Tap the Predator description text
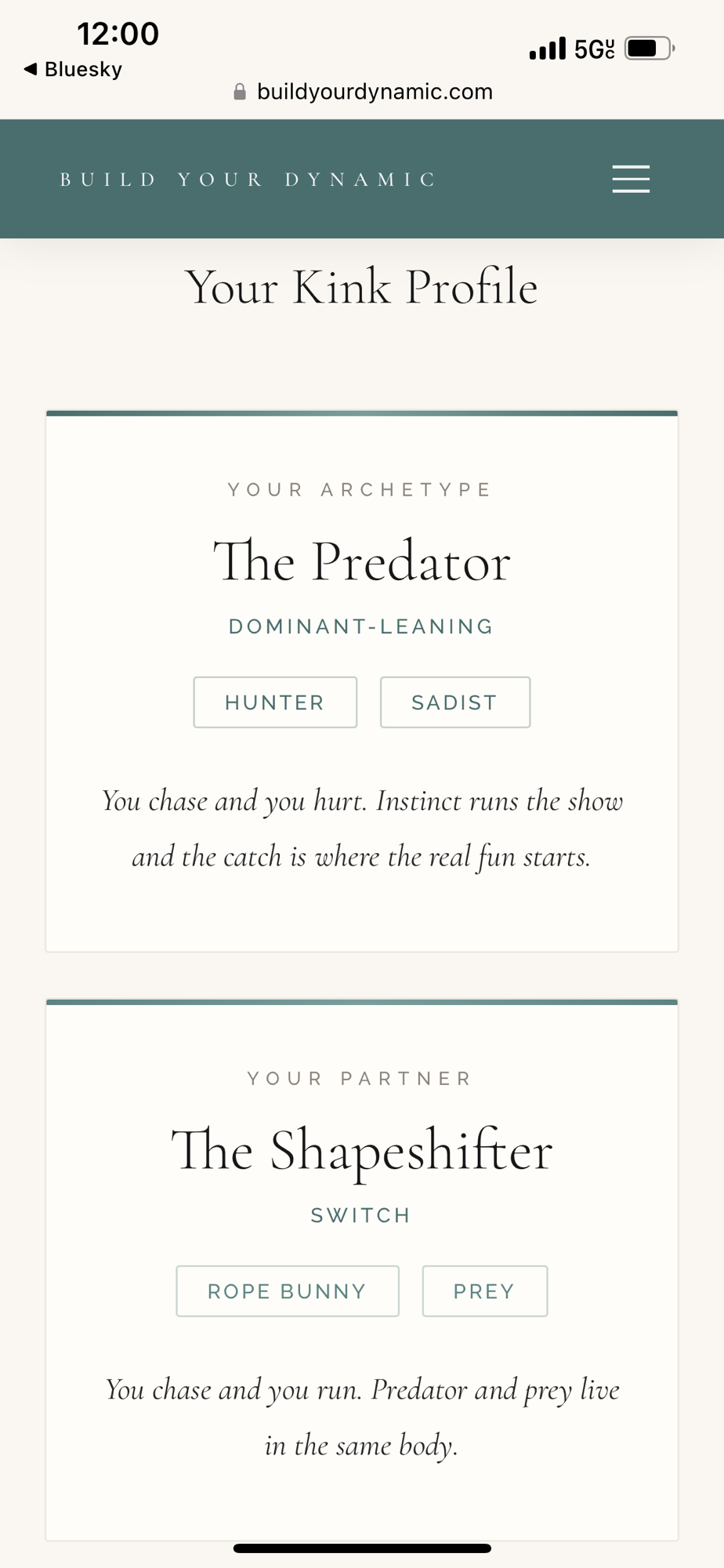Viewport: 724px width, 1568px height. coord(362,829)
